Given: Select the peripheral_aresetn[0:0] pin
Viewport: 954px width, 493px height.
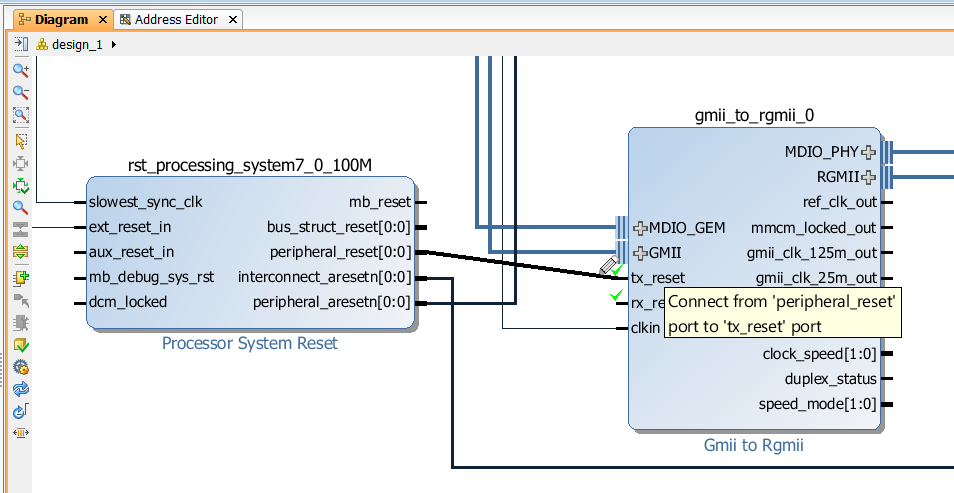Looking at the screenshot, I should [332, 302].
